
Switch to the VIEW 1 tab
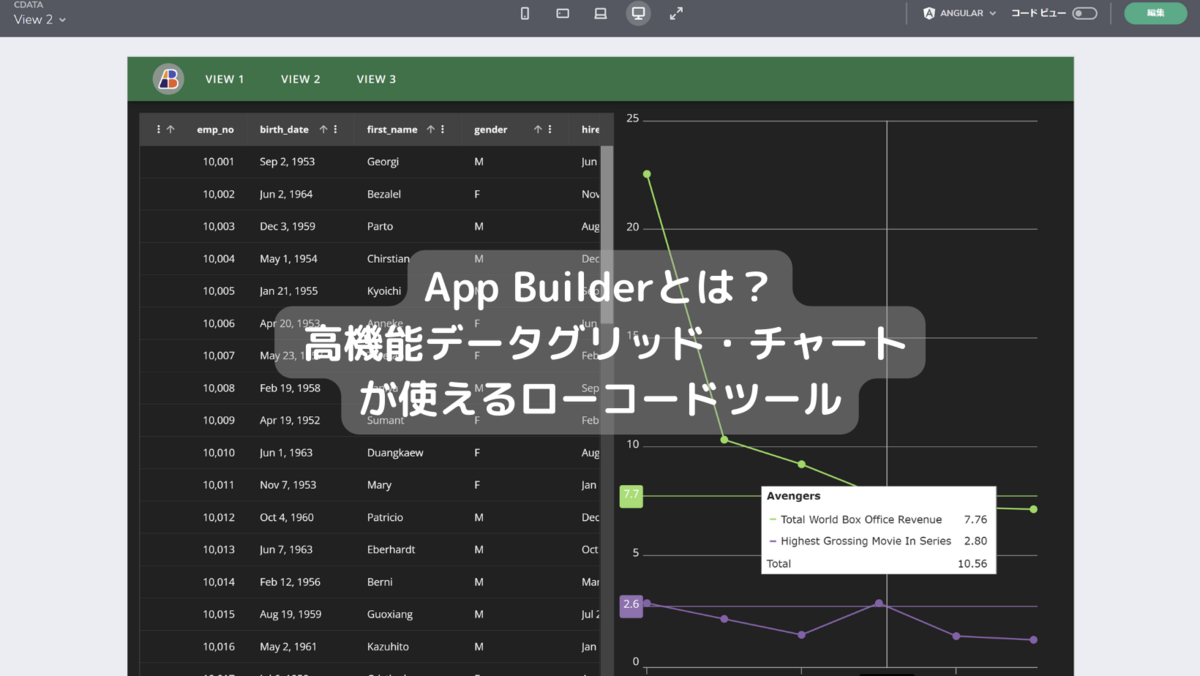tap(225, 79)
